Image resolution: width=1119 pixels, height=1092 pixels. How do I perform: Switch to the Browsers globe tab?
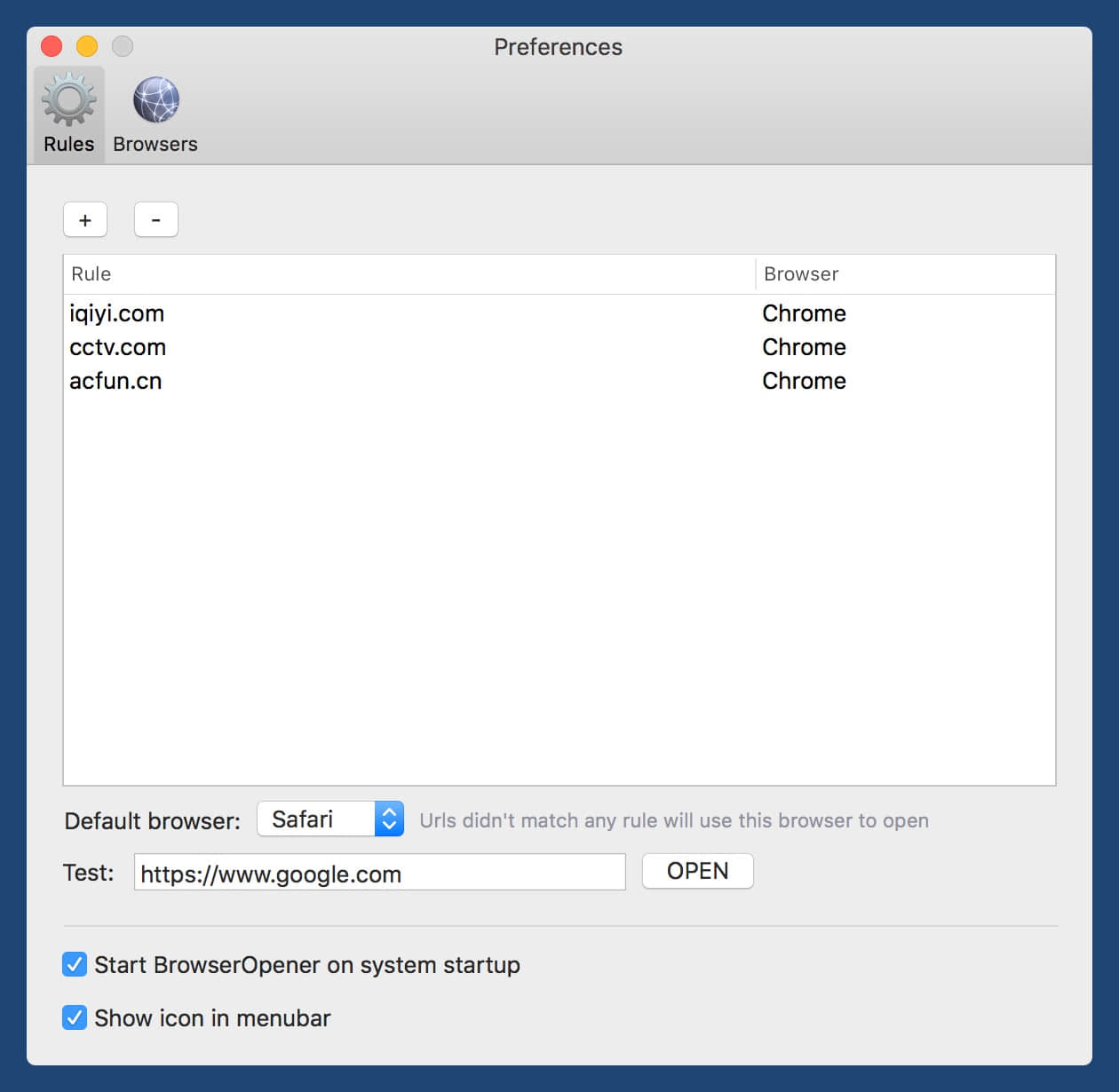click(155, 114)
